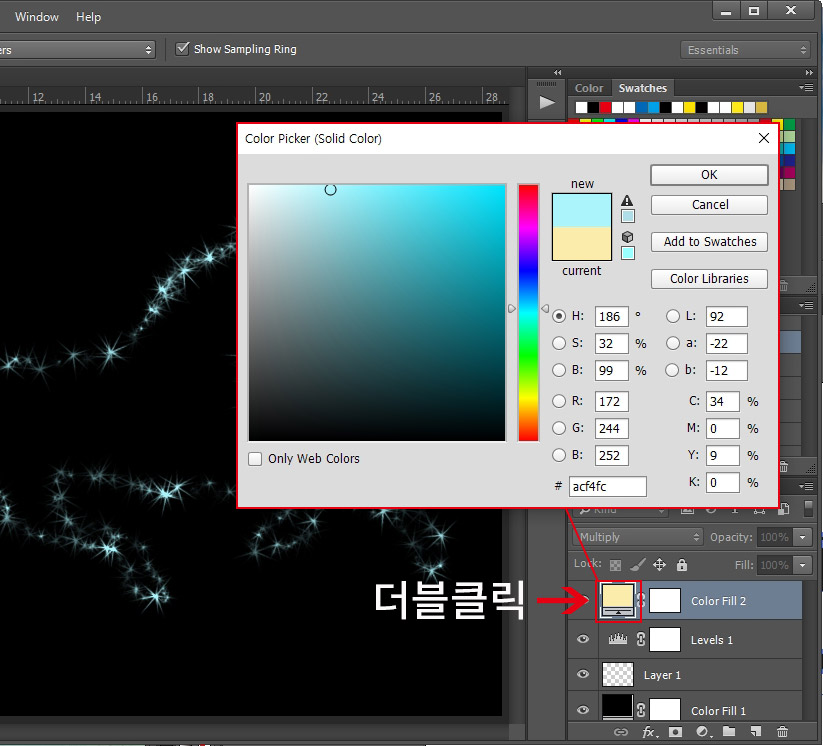Click link chain icon on Color Fill 1 layer
Viewport: 823px width, 746px height.
[641, 710]
